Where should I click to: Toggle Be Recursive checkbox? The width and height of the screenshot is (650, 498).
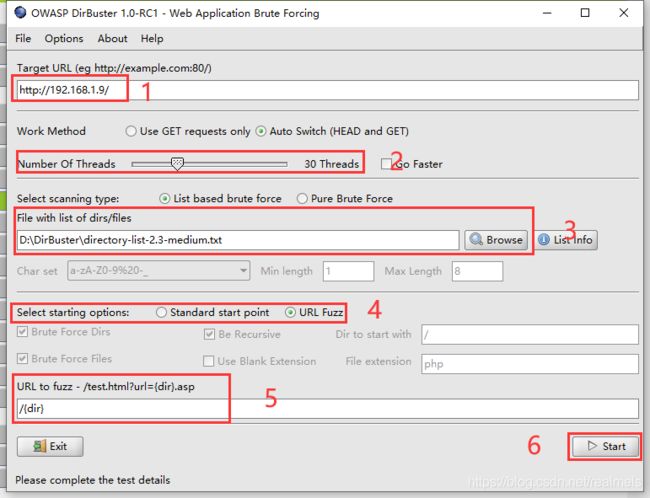209,334
